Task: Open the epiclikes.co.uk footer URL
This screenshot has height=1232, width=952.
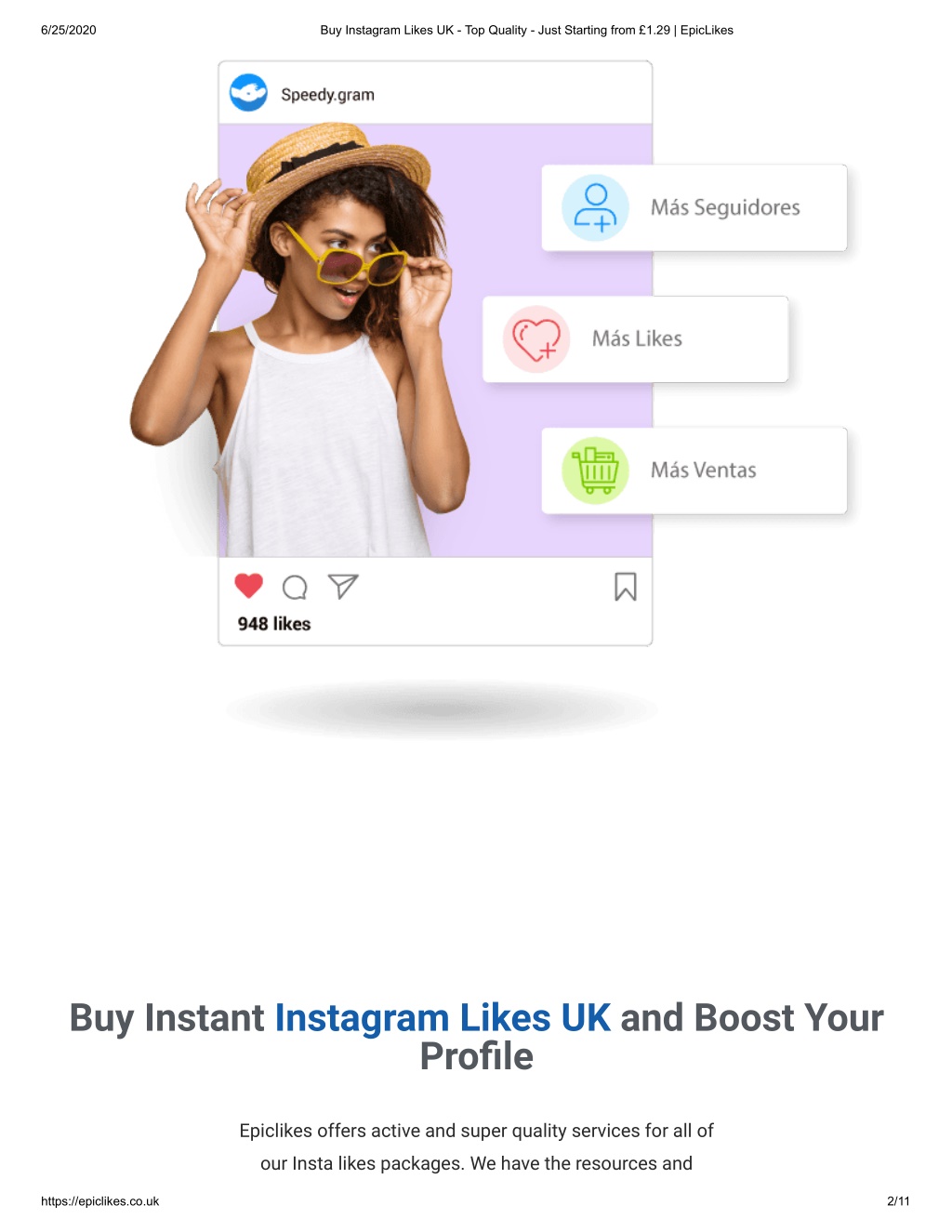Action: click(x=99, y=1201)
